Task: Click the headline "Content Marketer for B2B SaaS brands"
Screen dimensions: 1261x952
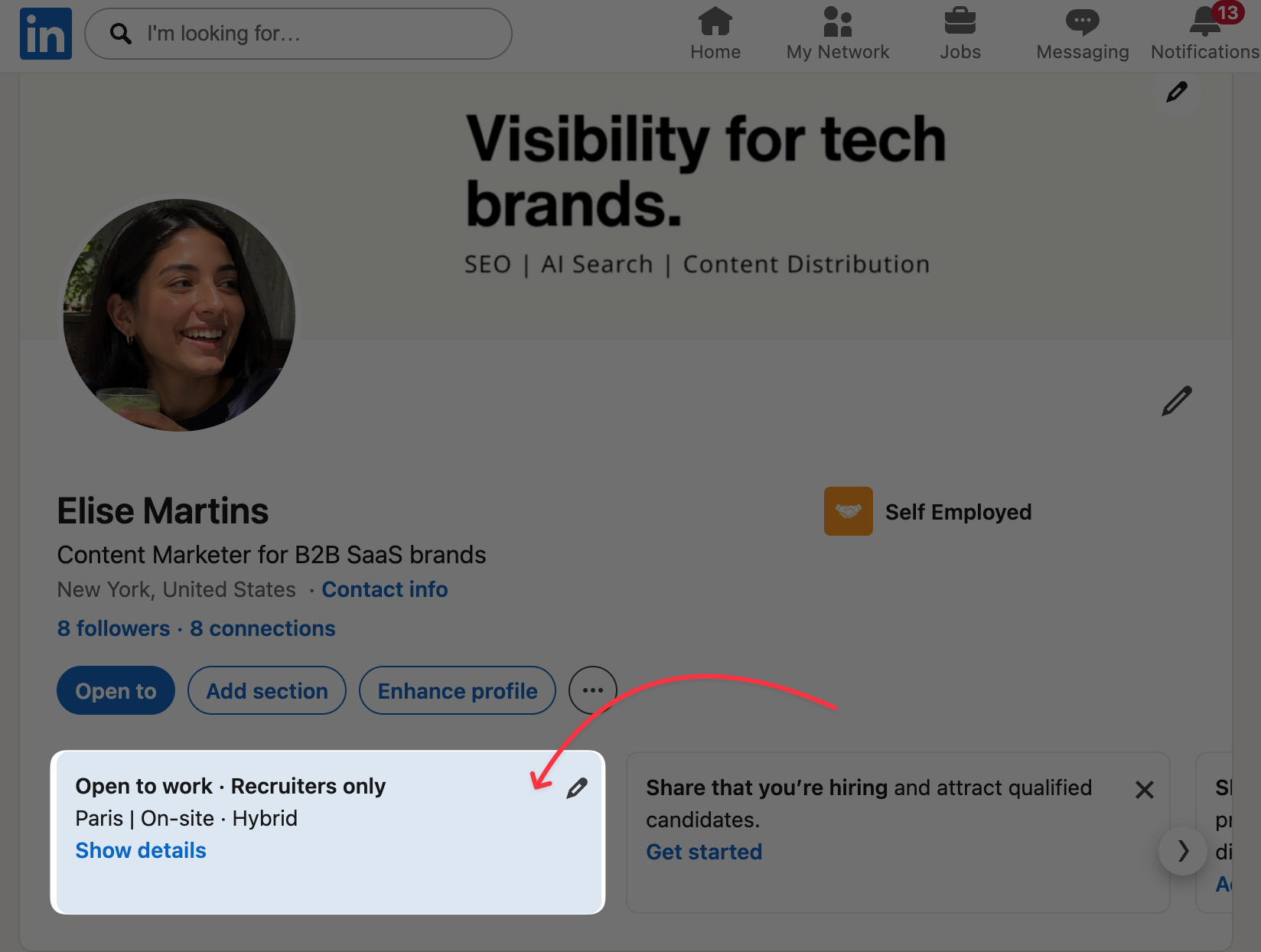Action: (x=272, y=555)
